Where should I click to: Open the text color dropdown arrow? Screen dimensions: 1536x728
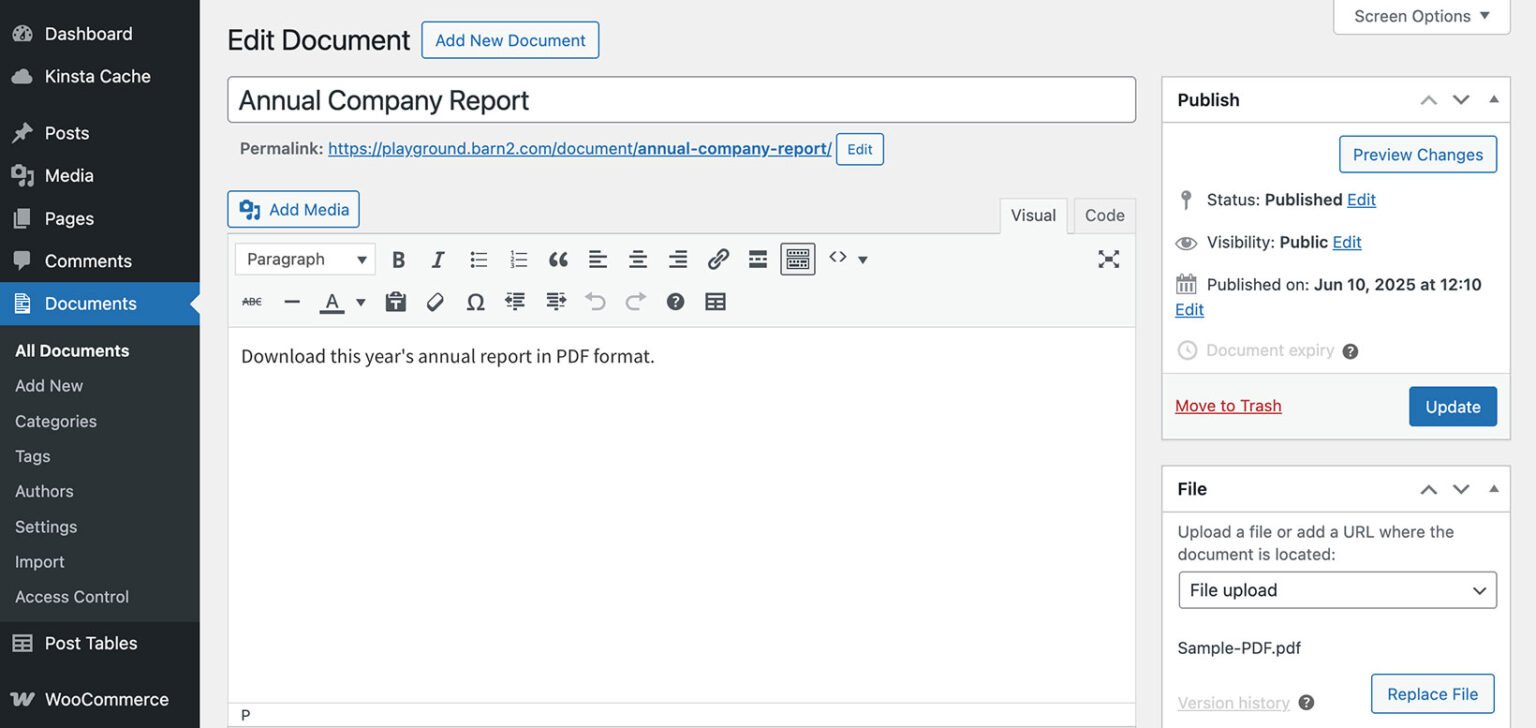tap(360, 301)
